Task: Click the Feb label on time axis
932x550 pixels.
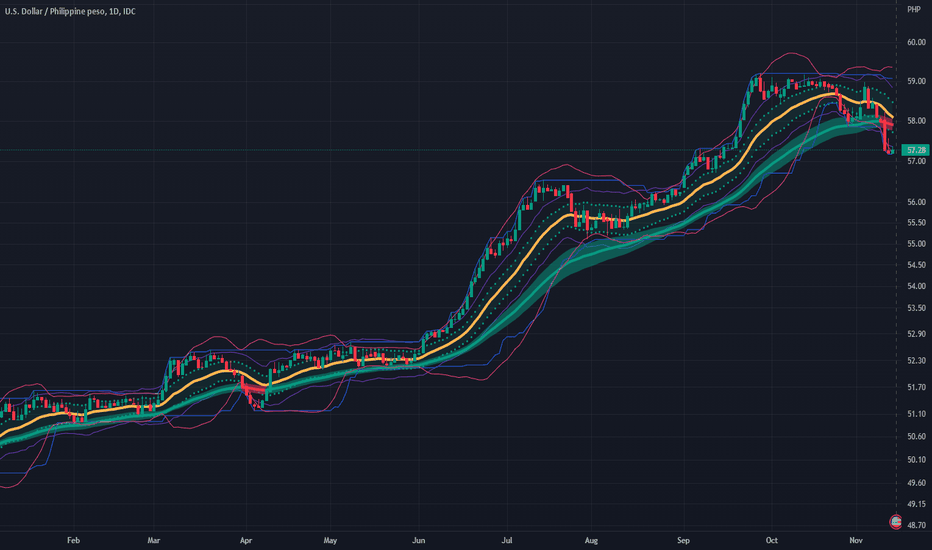Action: (73, 540)
